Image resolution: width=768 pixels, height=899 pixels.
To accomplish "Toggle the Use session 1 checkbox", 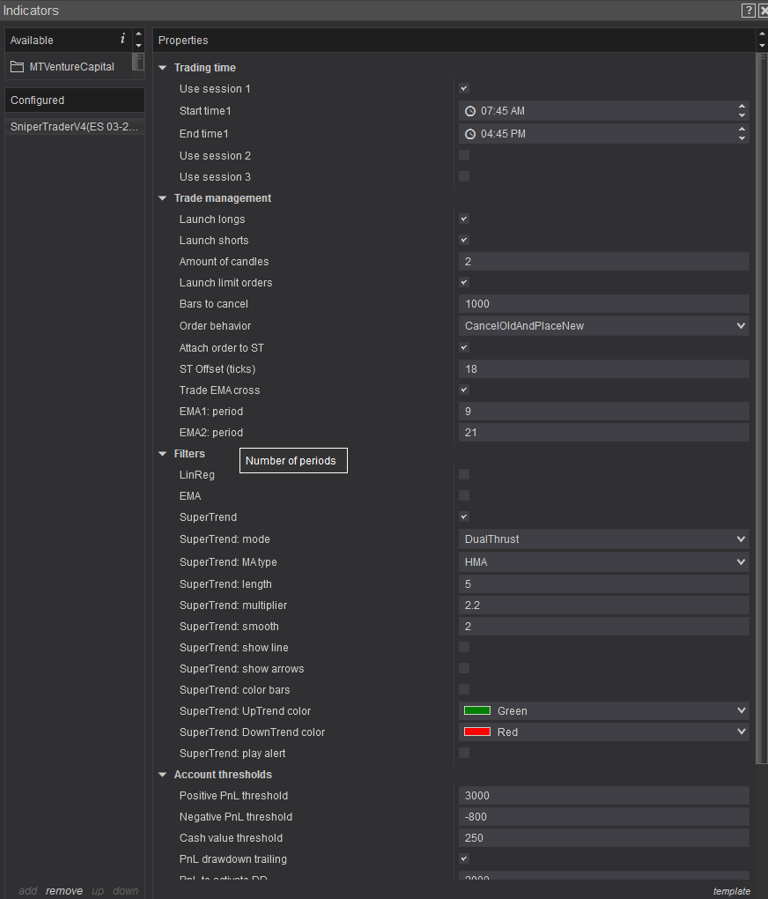I will tap(464, 88).
